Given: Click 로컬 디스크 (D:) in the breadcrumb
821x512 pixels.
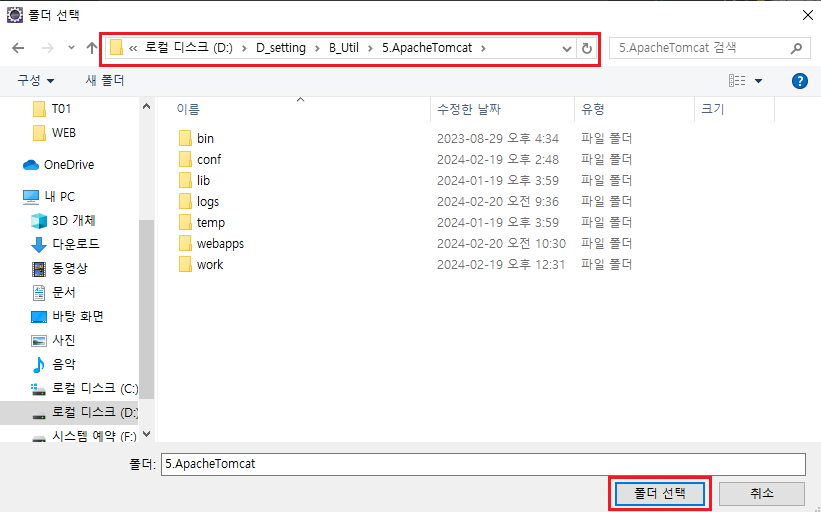Looking at the screenshot, I should (x=188, y=48).
